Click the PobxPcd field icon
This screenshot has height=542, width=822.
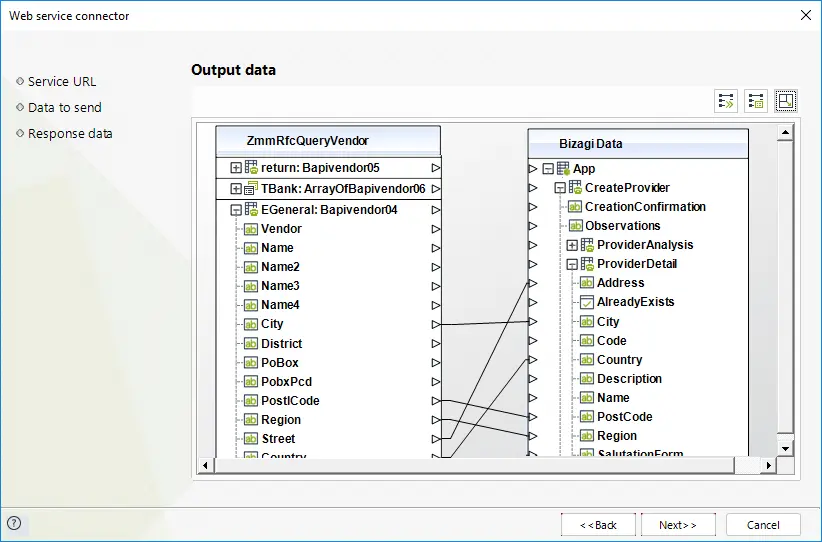click(251, 382)
